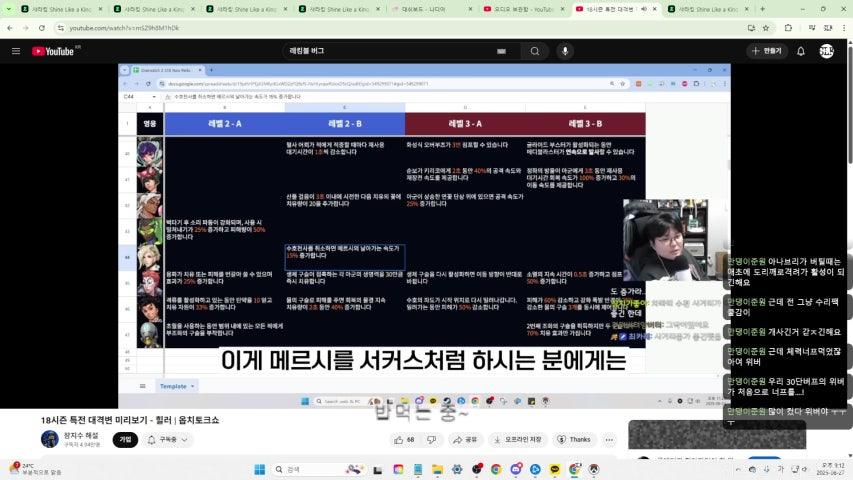Click the Thanks button
This screenshot has width=853, height=480.
tap(574, 439)
